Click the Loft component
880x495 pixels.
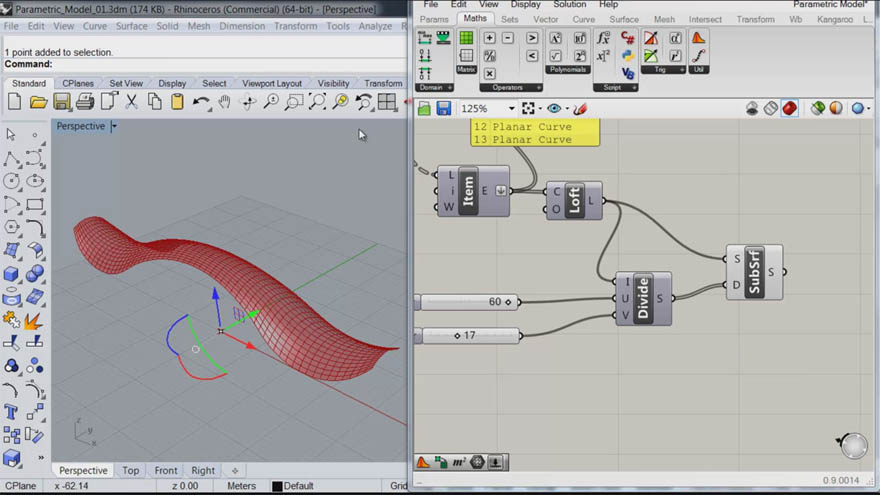point(574,200)
